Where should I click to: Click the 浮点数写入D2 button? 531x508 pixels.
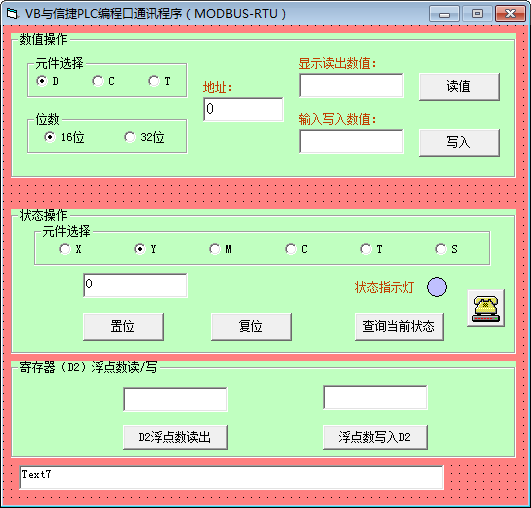(375, 437)
